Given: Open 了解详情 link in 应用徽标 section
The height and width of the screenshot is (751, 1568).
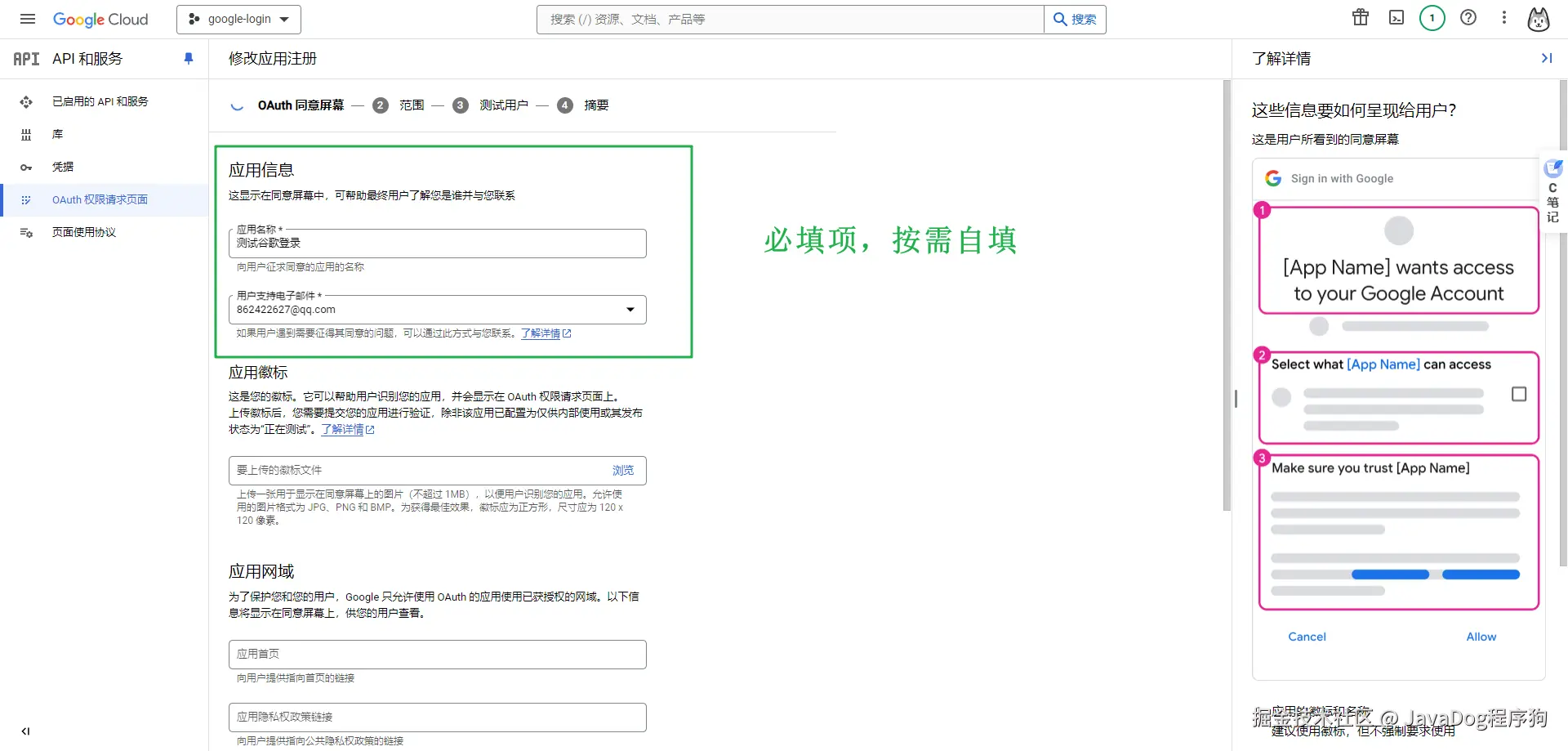Looking at the screenshot, I should pyautogui.click(x=347, y=429).
